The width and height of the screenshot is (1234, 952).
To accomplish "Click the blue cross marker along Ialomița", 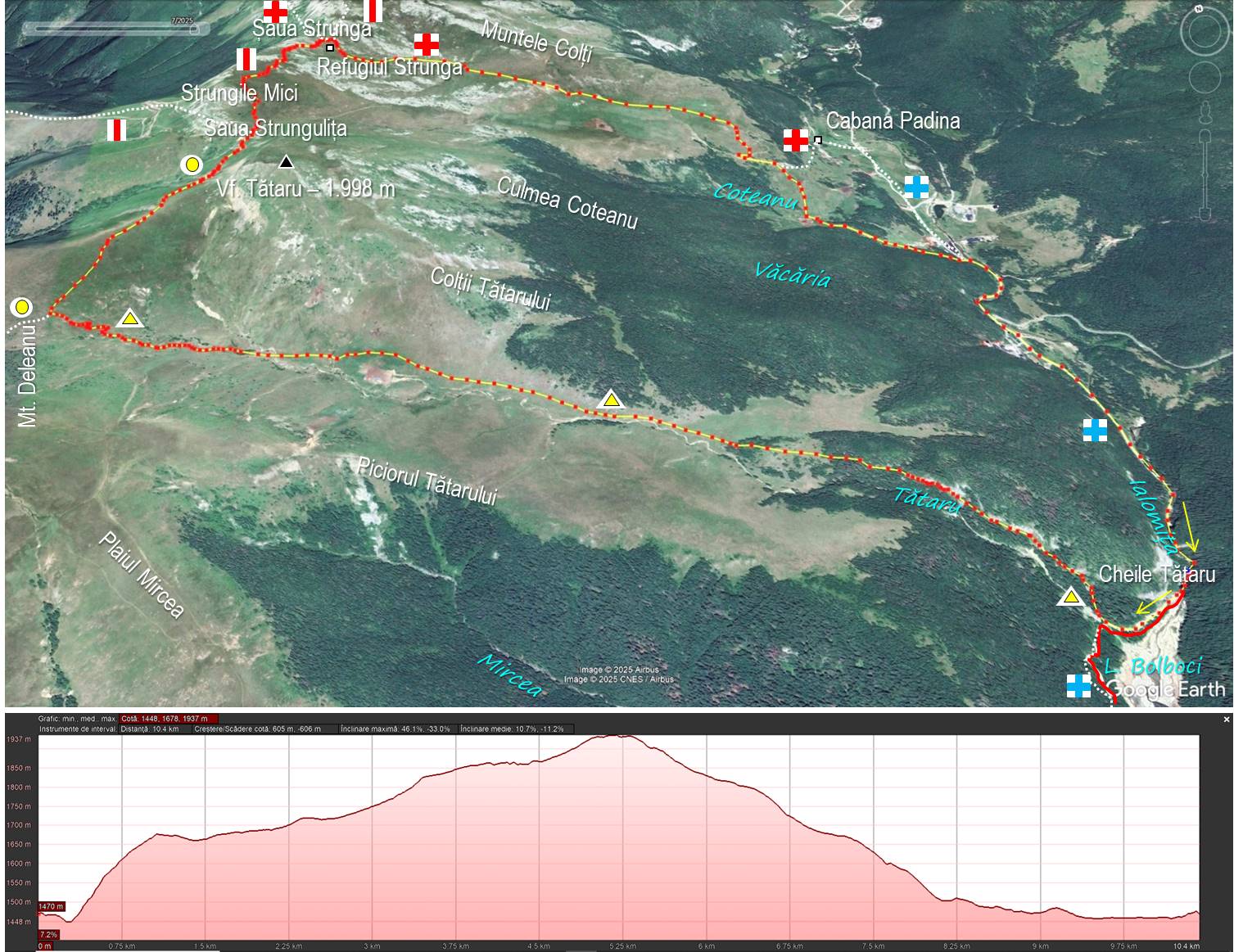I will pos(1095,430).
